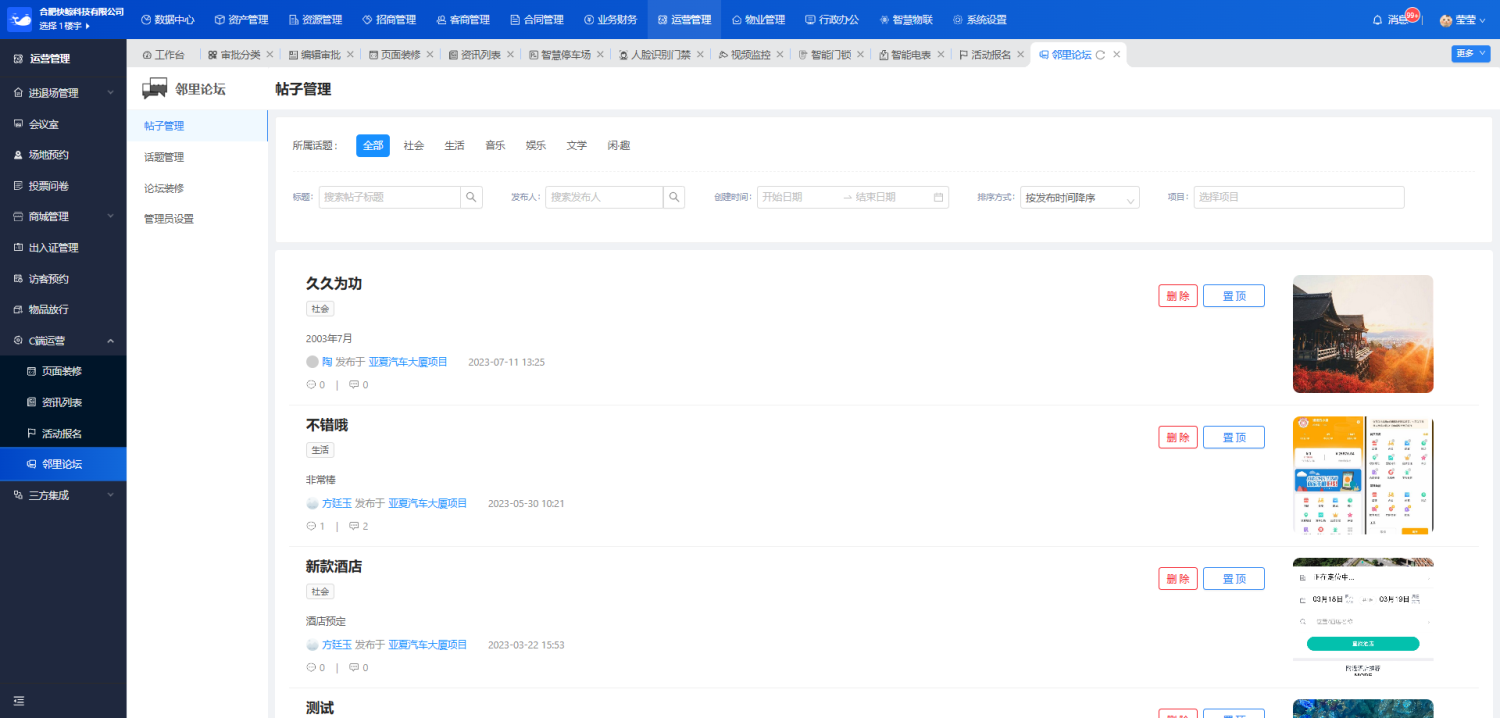Pin the 不错哦 post to top
The height and width of the screenshot is (718, 1500).
(x=1233, y=437)
